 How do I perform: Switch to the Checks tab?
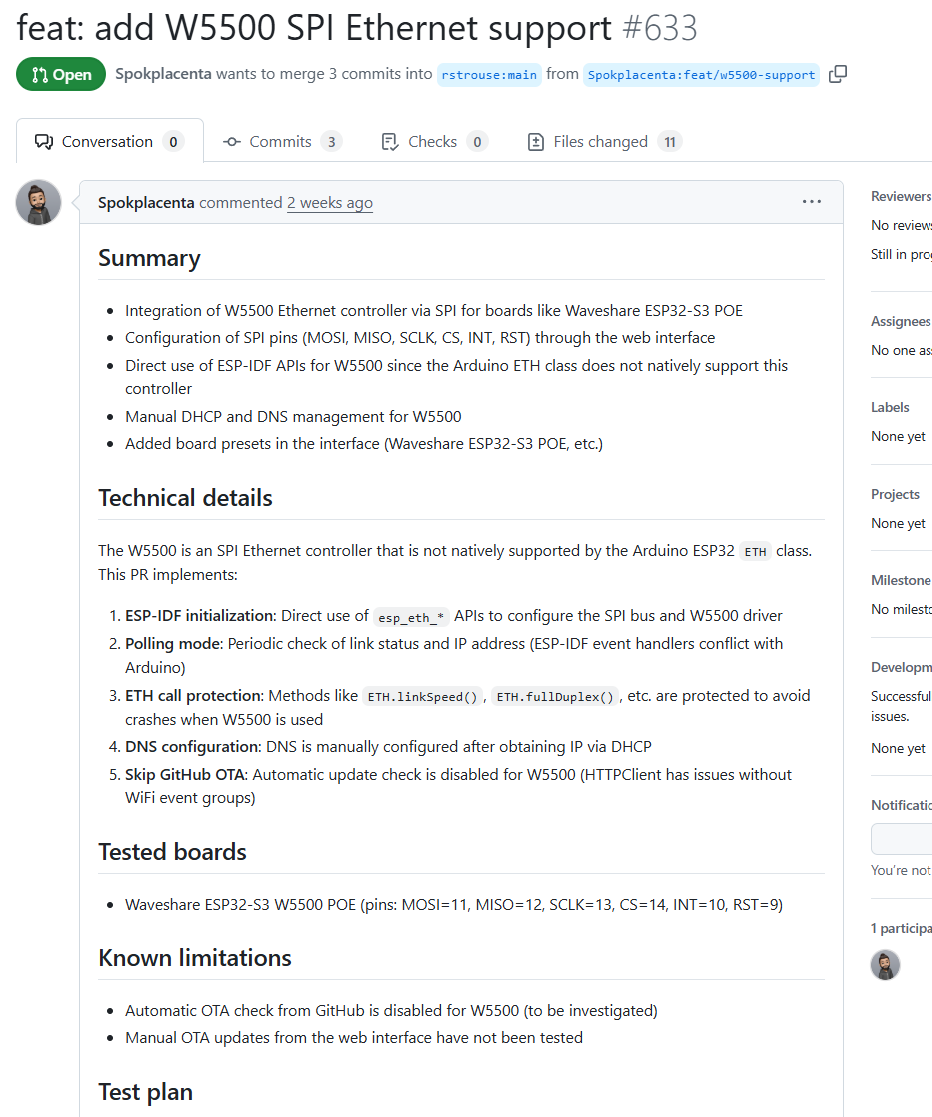[433, 142]
